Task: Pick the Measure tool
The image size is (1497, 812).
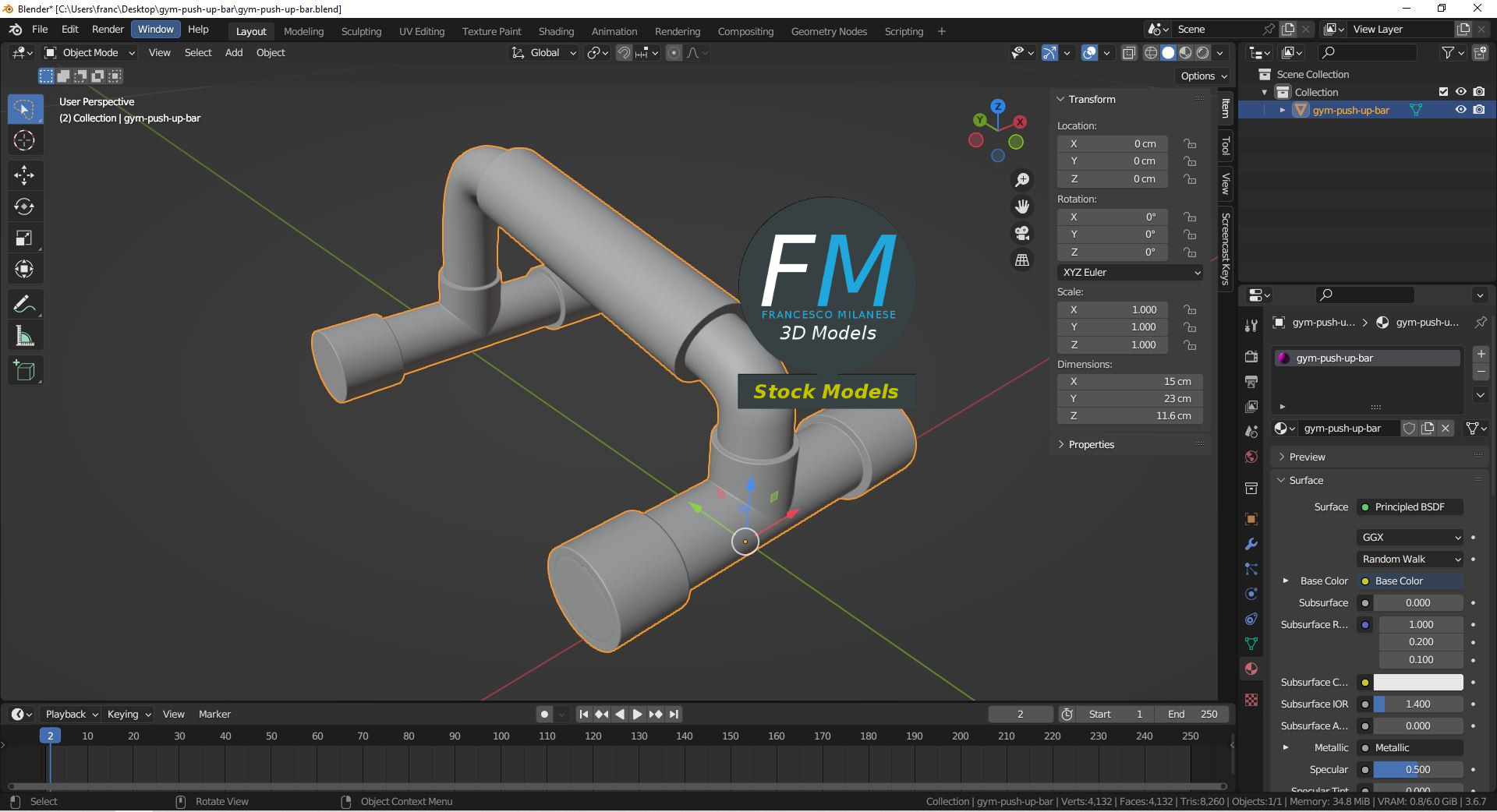Action: point(24,337)
